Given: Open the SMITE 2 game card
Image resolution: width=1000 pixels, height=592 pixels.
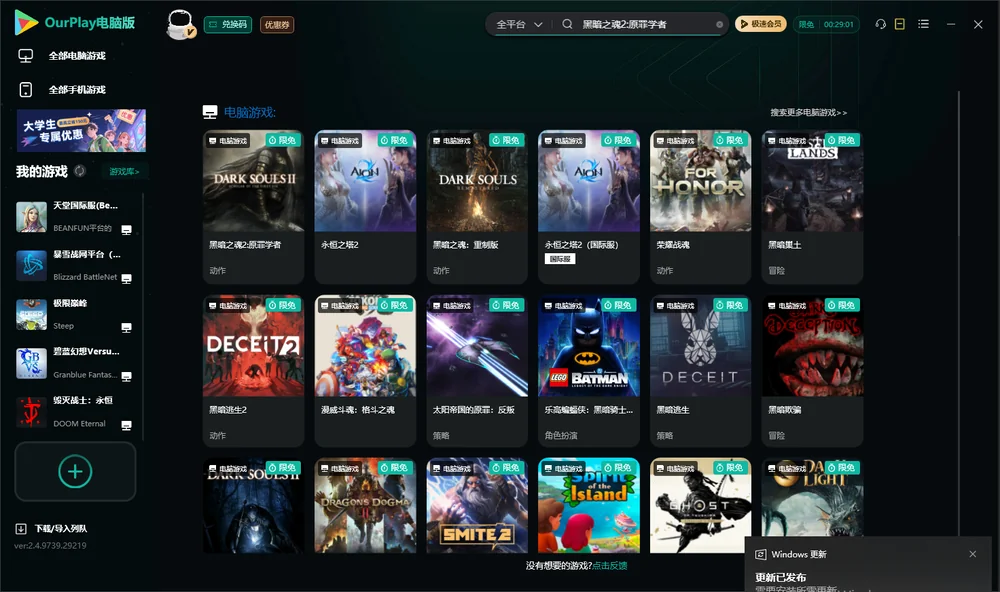Looking at the screenshot, I should click(x=477, y=505).
